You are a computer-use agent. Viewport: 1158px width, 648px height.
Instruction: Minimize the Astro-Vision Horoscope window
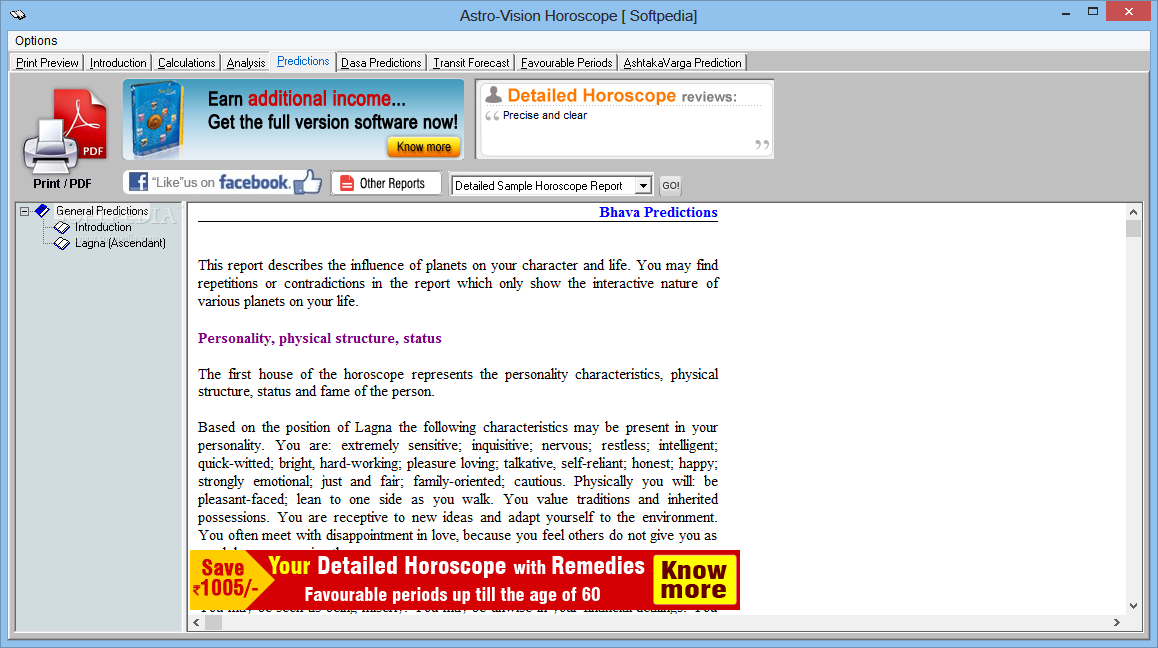[x=1066, y=14]
